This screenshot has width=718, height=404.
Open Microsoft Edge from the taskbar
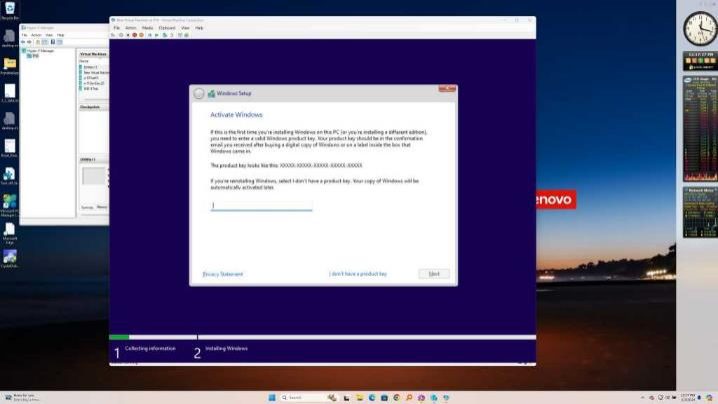(372, 398)
